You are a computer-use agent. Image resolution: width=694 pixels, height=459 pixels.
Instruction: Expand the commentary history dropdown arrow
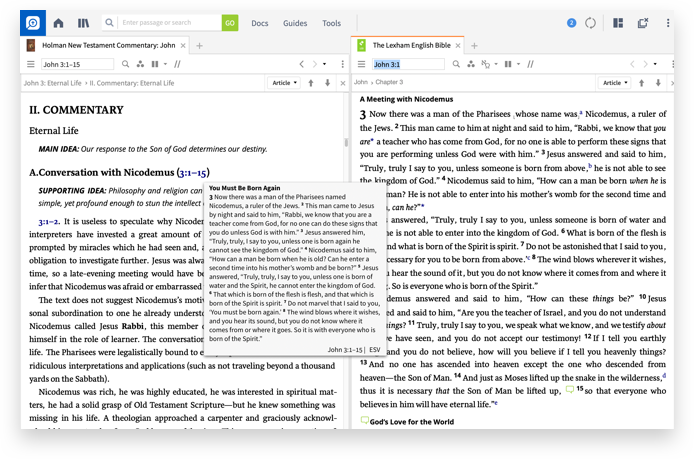point(324,64)
